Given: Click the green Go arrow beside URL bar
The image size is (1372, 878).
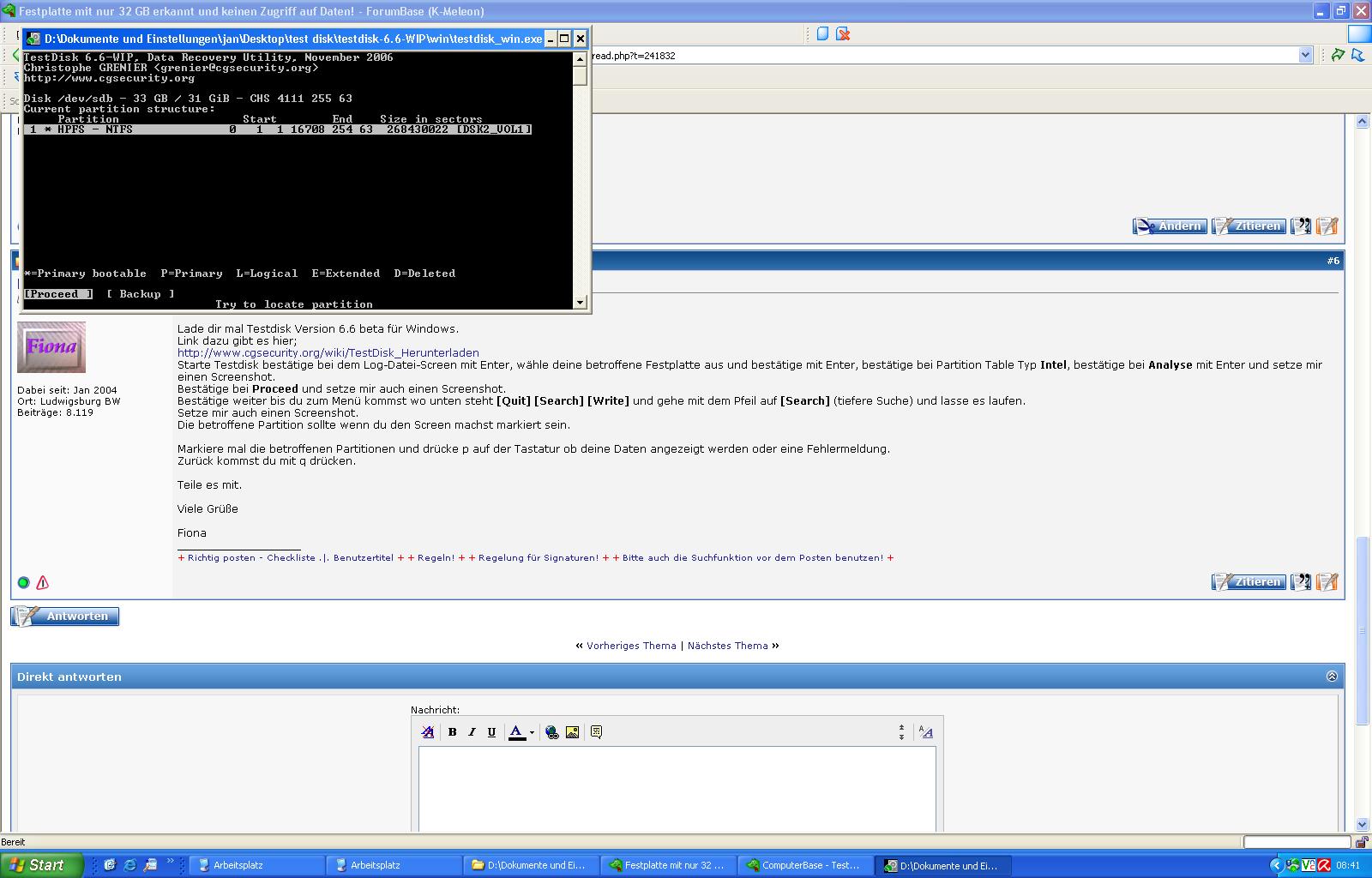Looking at the screenshot, I should pos(1338,55).
